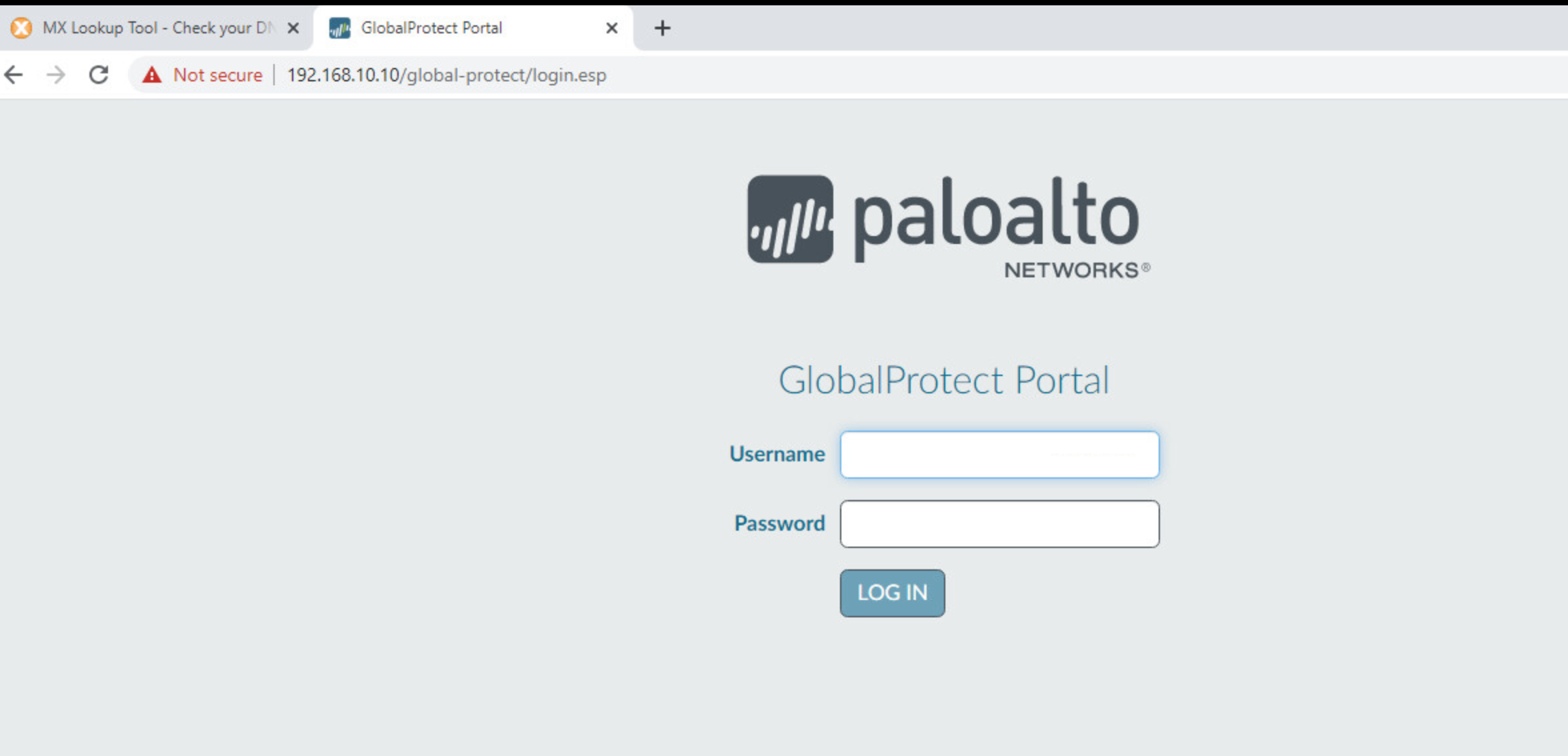The width and height of the screenshot is (1568, 756).
Task: Click the browser forward arrow
Action: click(x=56, y=75)
